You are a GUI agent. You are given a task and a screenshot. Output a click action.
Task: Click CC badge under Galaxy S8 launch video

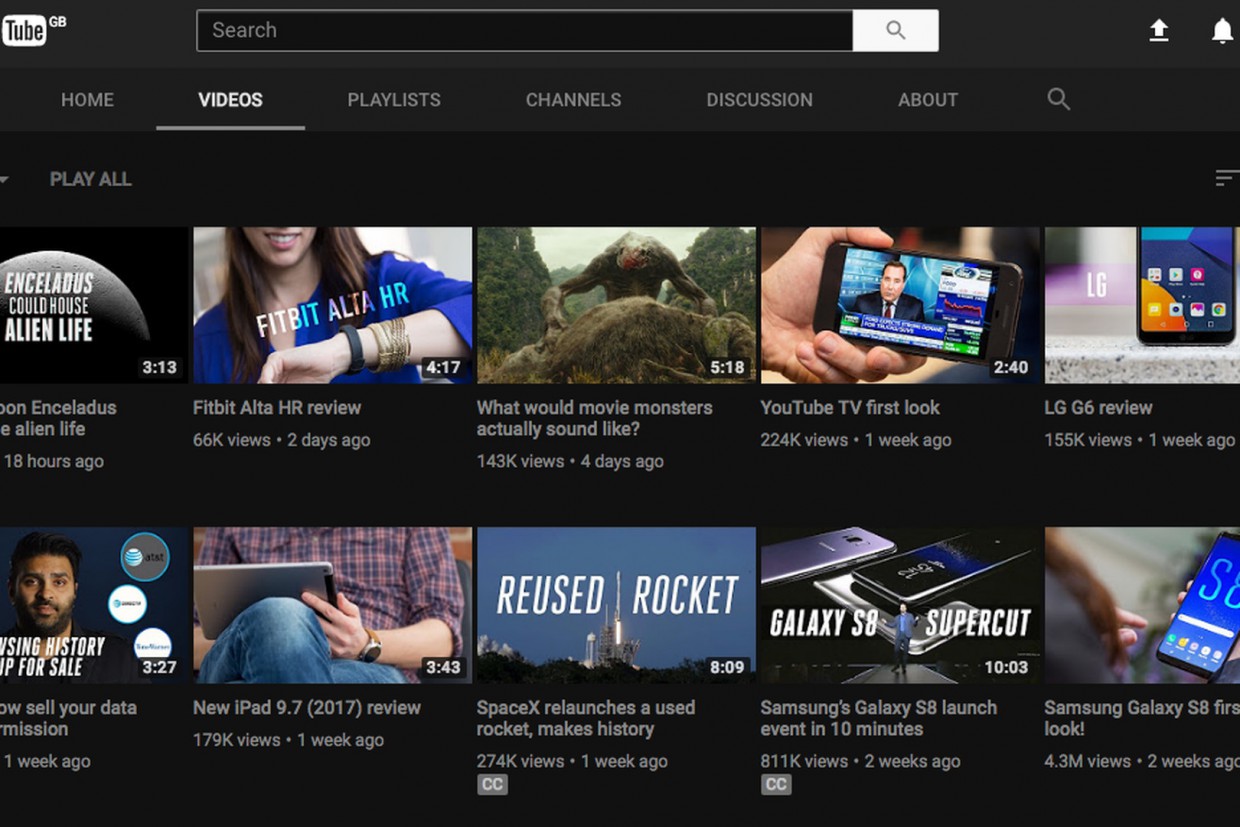pyautogui.click(x=776, y=785)
